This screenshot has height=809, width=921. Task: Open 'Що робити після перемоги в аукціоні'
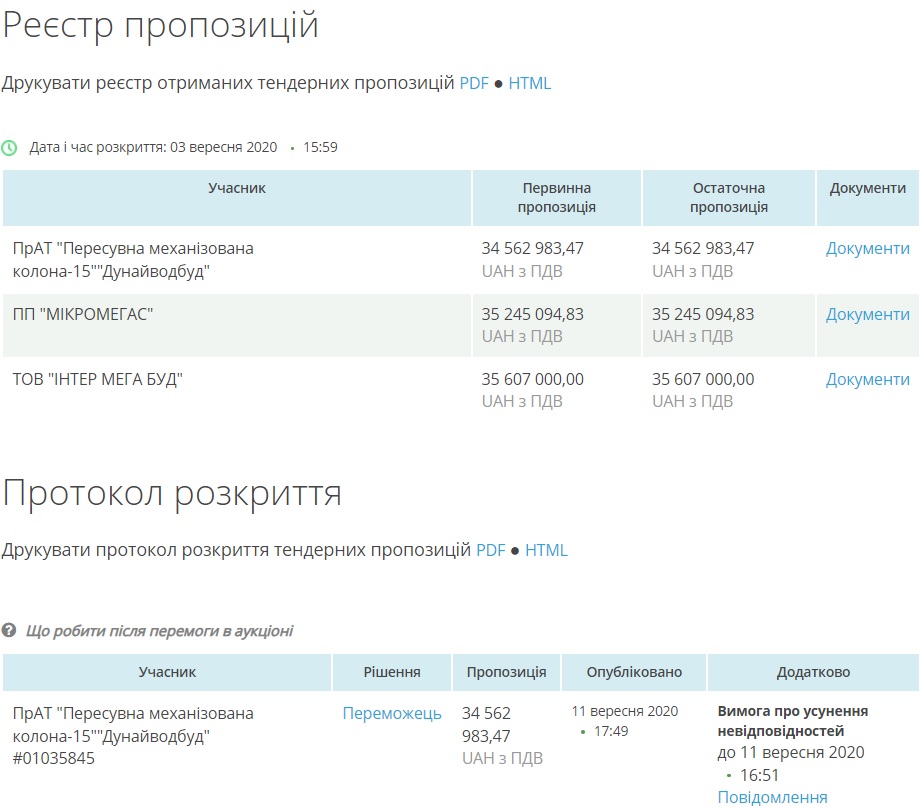coord(159,631)
